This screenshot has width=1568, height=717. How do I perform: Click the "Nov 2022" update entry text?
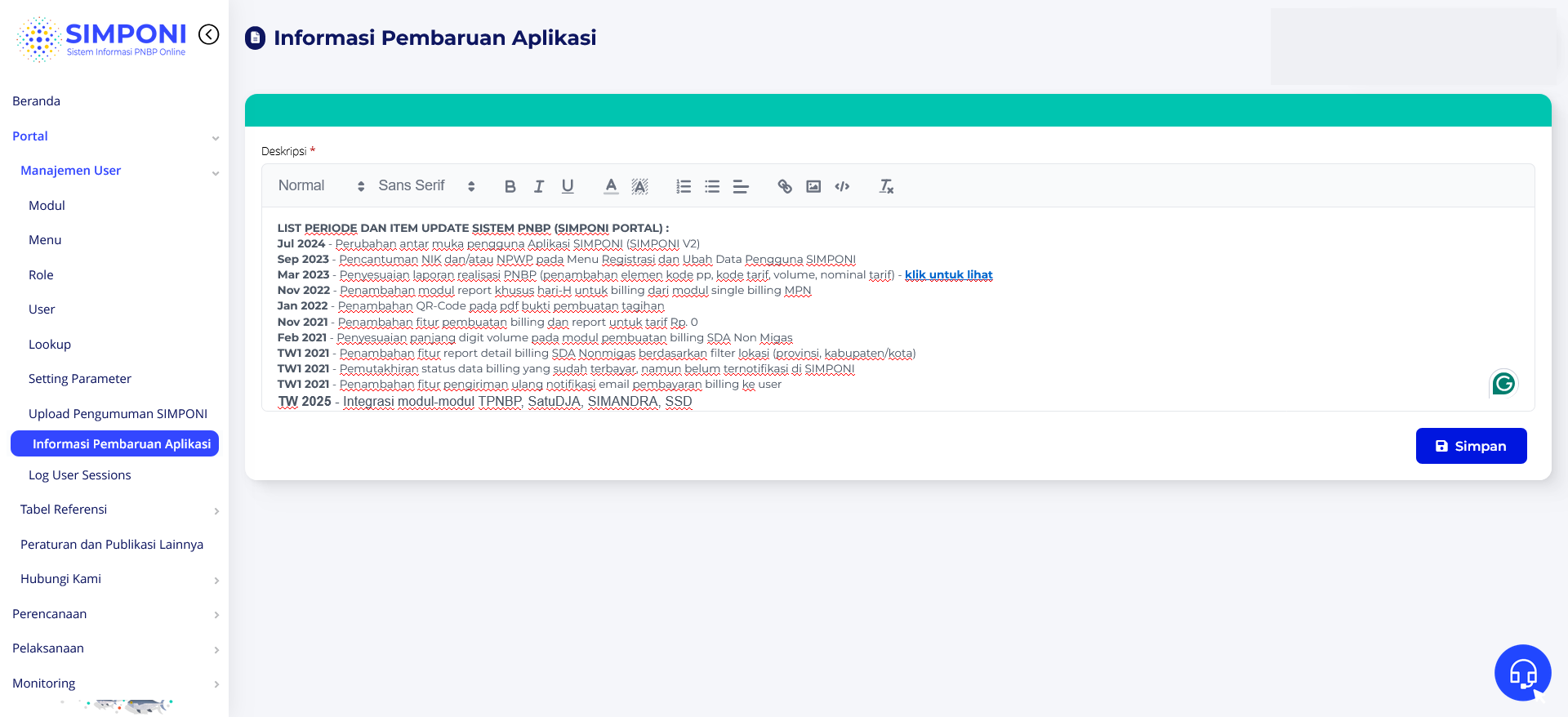545,291
